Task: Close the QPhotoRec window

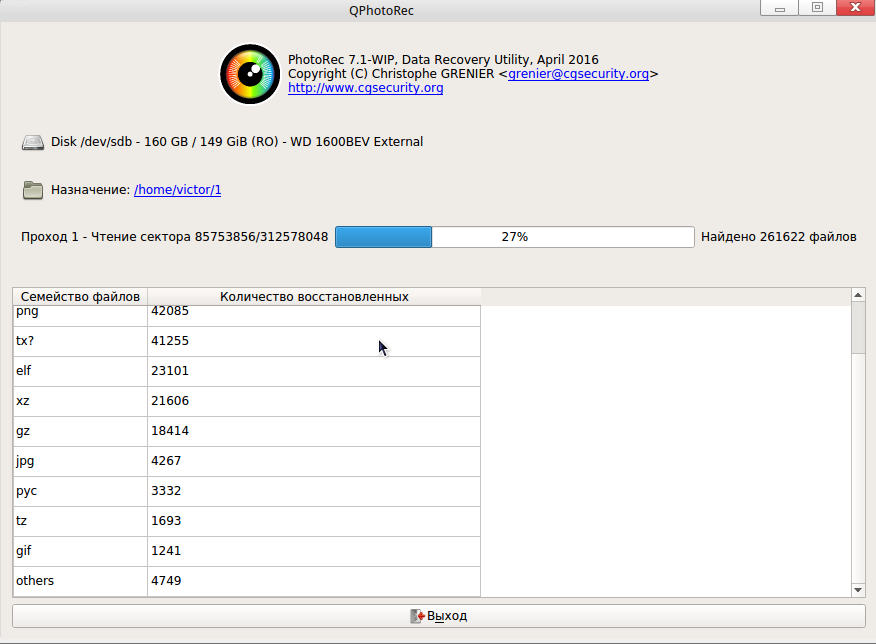Action: point(855,8)
